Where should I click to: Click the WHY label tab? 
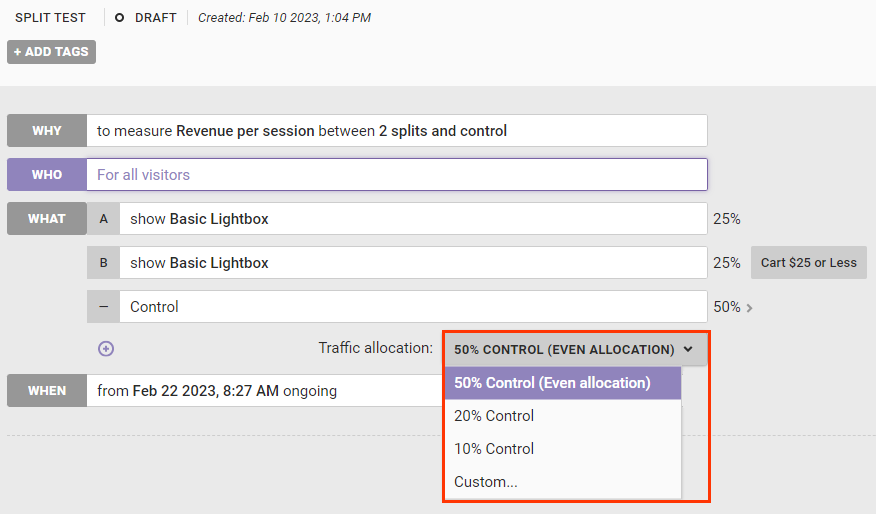coord(47,131)
